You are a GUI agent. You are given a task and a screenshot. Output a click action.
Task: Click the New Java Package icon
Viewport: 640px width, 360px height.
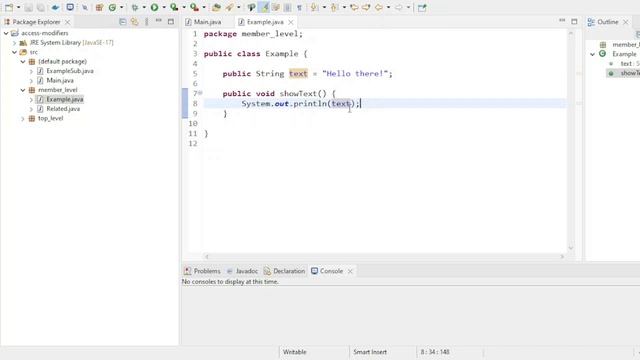point(99,7)
